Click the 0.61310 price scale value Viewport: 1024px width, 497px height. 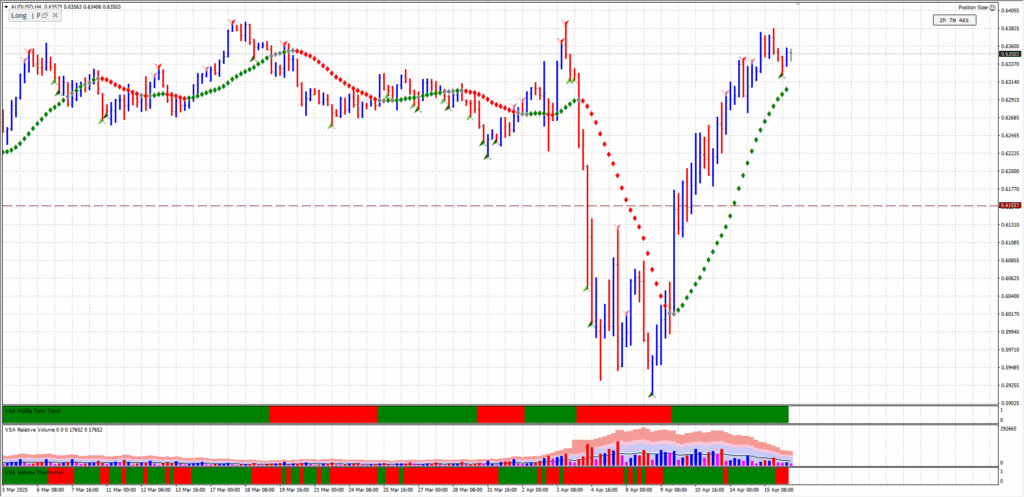point(1010,225)
